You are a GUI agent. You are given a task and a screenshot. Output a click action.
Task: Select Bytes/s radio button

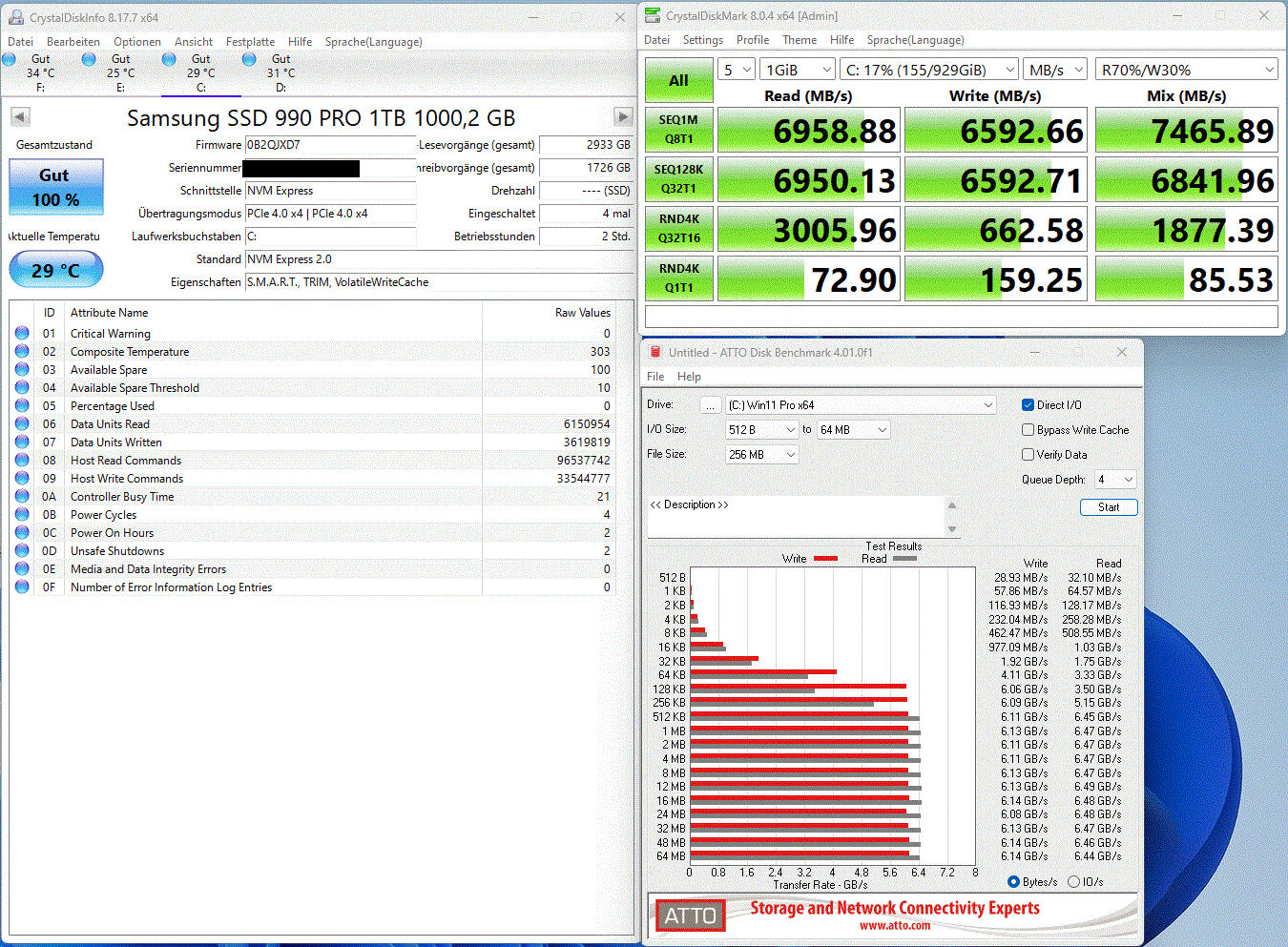click(1013, 882)
